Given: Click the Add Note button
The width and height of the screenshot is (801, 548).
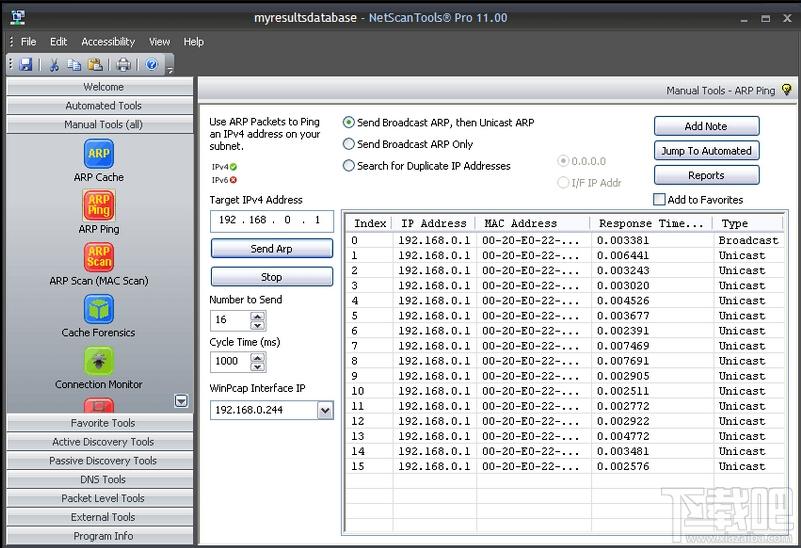Looking at the screenshot, I should (706, 126).
